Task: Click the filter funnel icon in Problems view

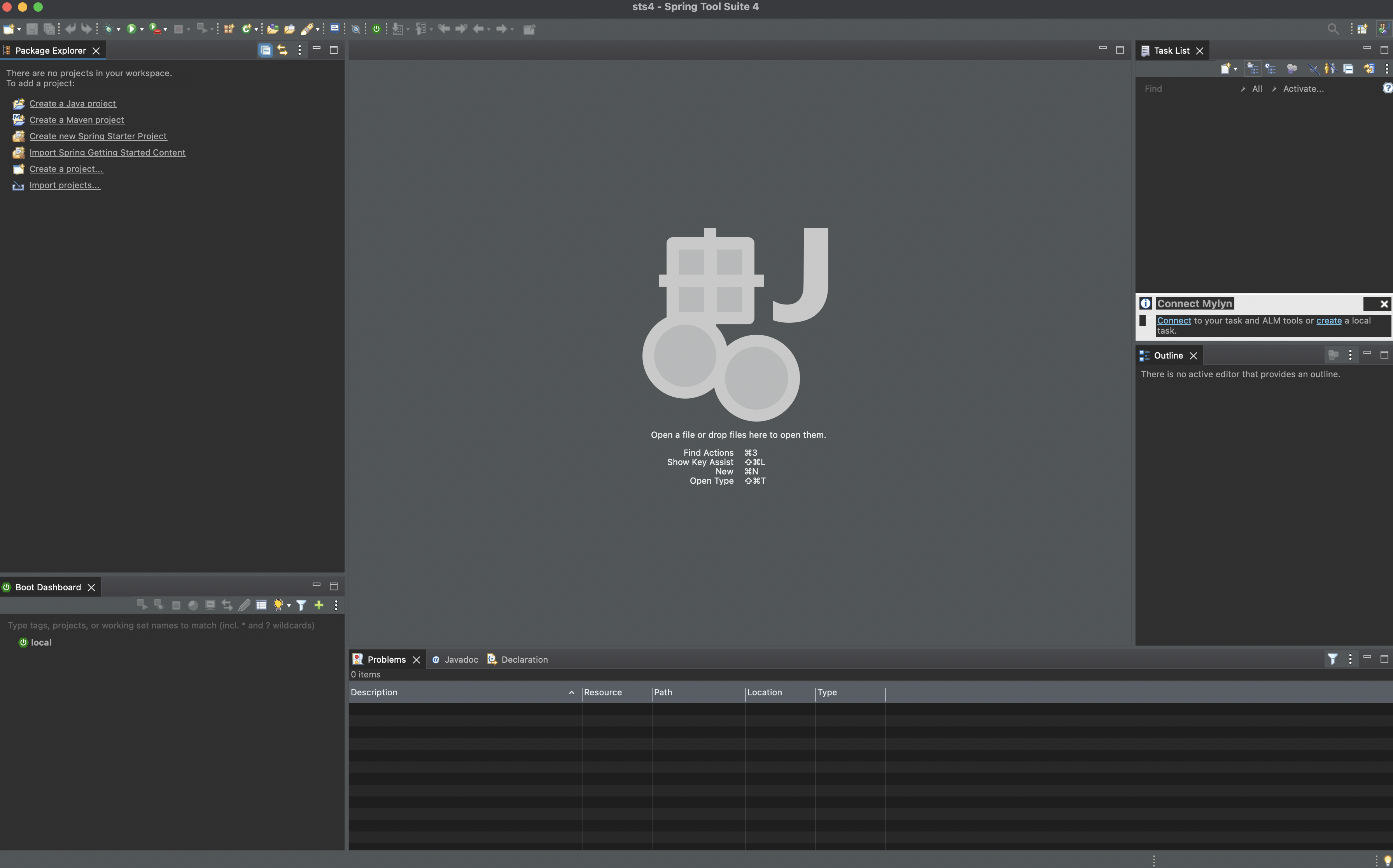Action: (x=1332, y=659)
